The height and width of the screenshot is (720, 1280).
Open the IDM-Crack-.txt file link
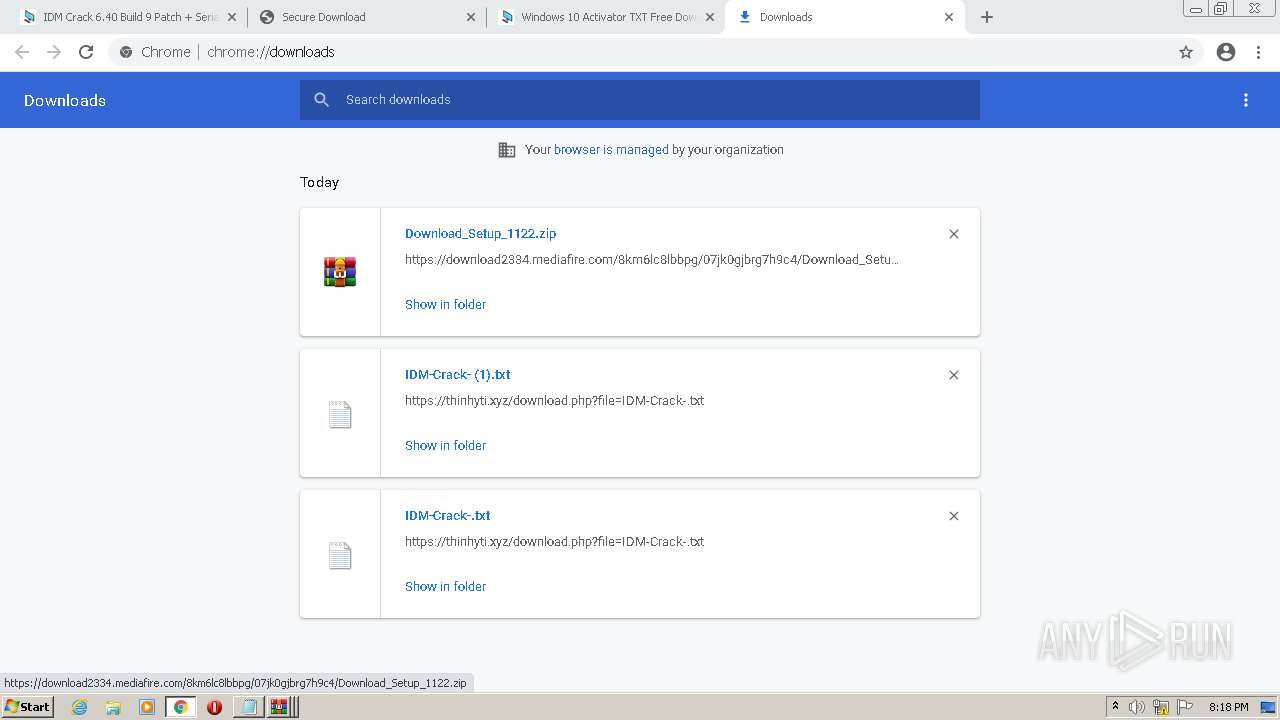tap(447, 516)
